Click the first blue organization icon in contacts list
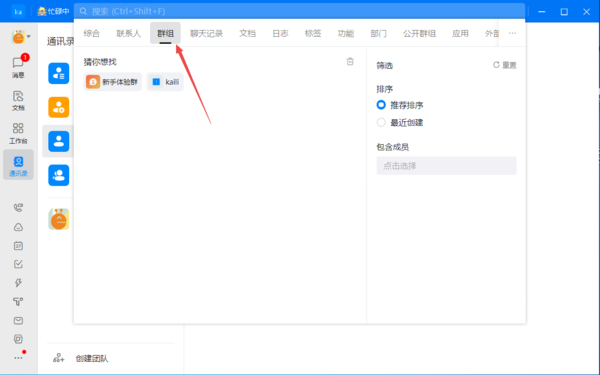This screenshot has height=375, width=600. (59, 73)
